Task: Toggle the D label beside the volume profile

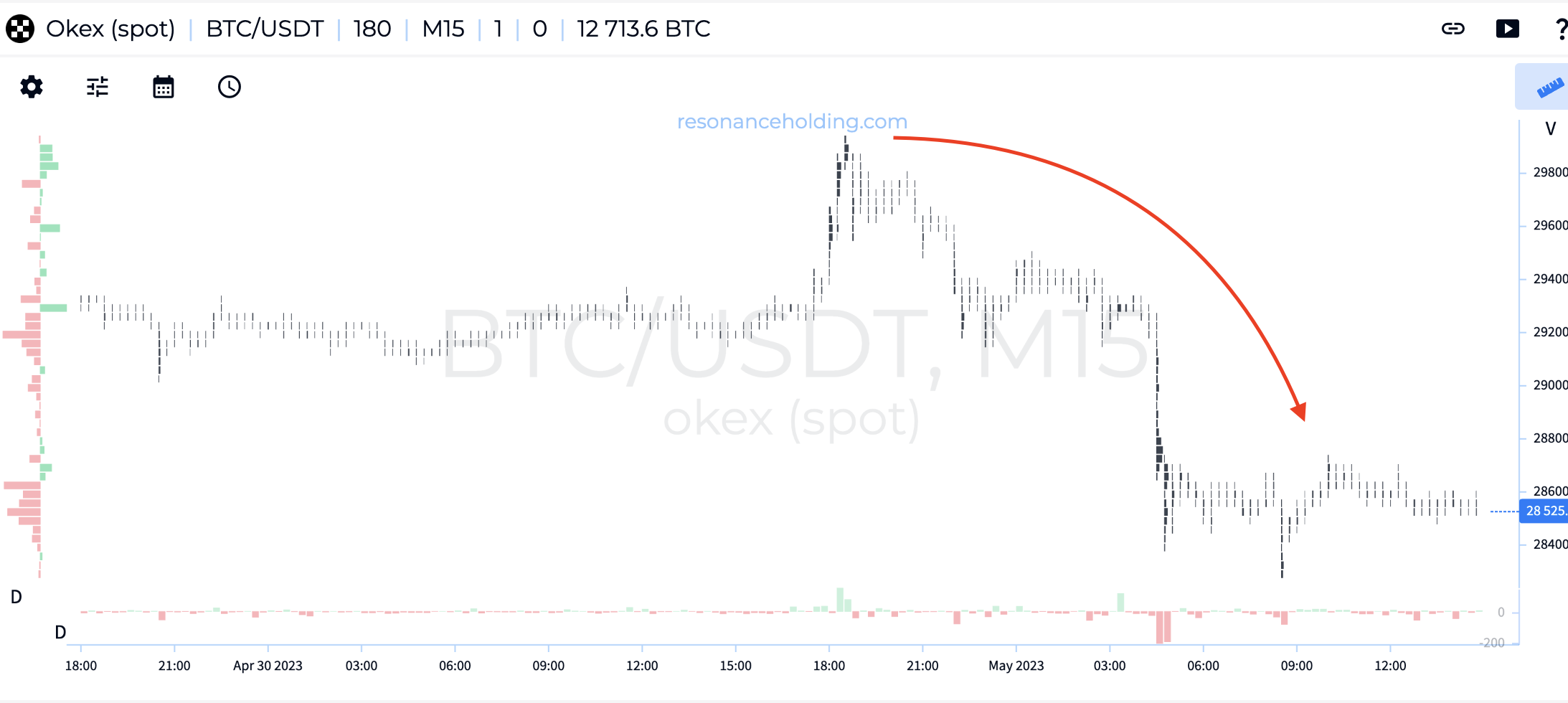Action: (16, 597)
